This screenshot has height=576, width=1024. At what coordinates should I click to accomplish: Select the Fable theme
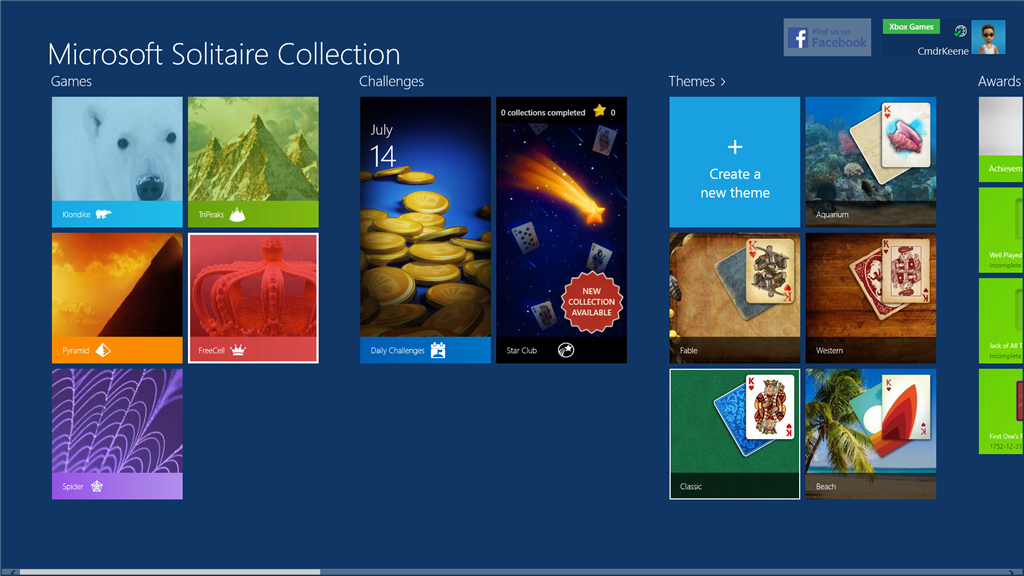(735, 298)
